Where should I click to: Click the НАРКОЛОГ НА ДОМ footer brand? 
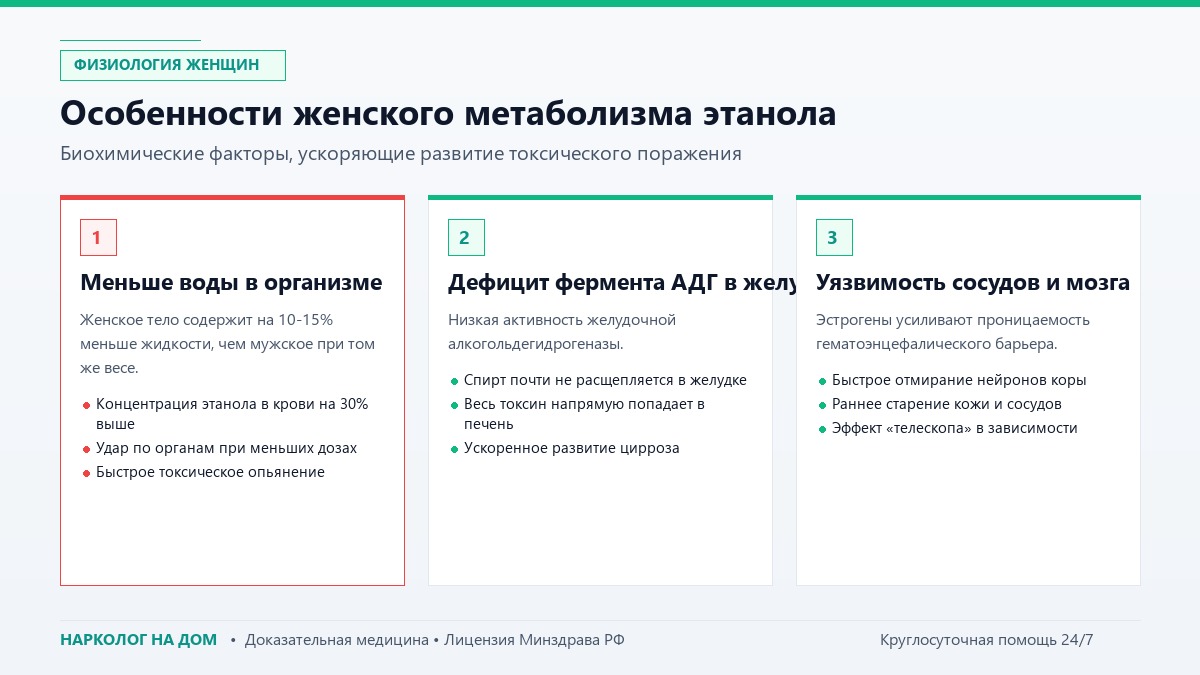pyautogui.click(x=138, y=640)
